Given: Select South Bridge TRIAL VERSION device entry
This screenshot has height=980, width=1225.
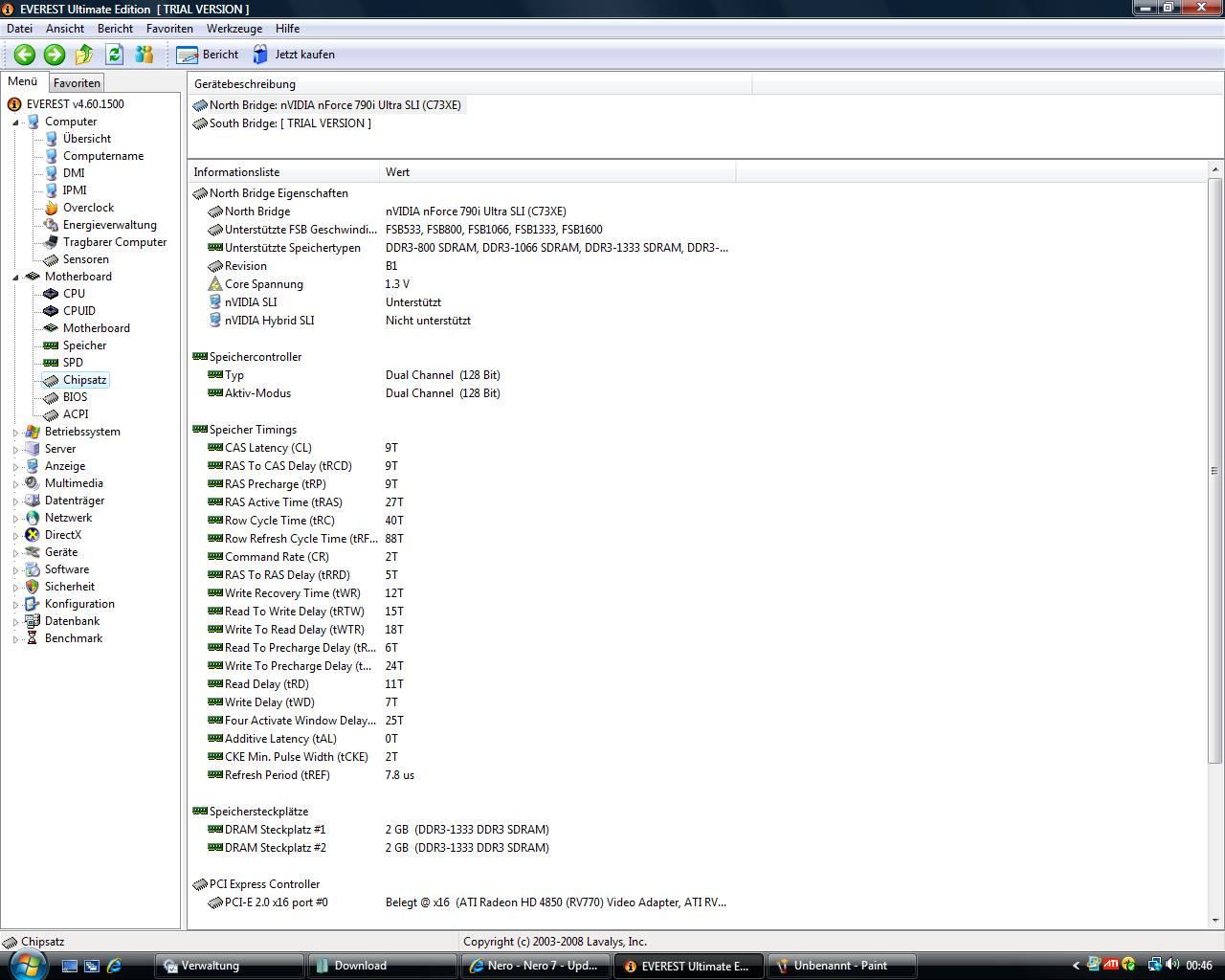Looking at the screenshot, I should pyautogui.click(x=283, y=123).
